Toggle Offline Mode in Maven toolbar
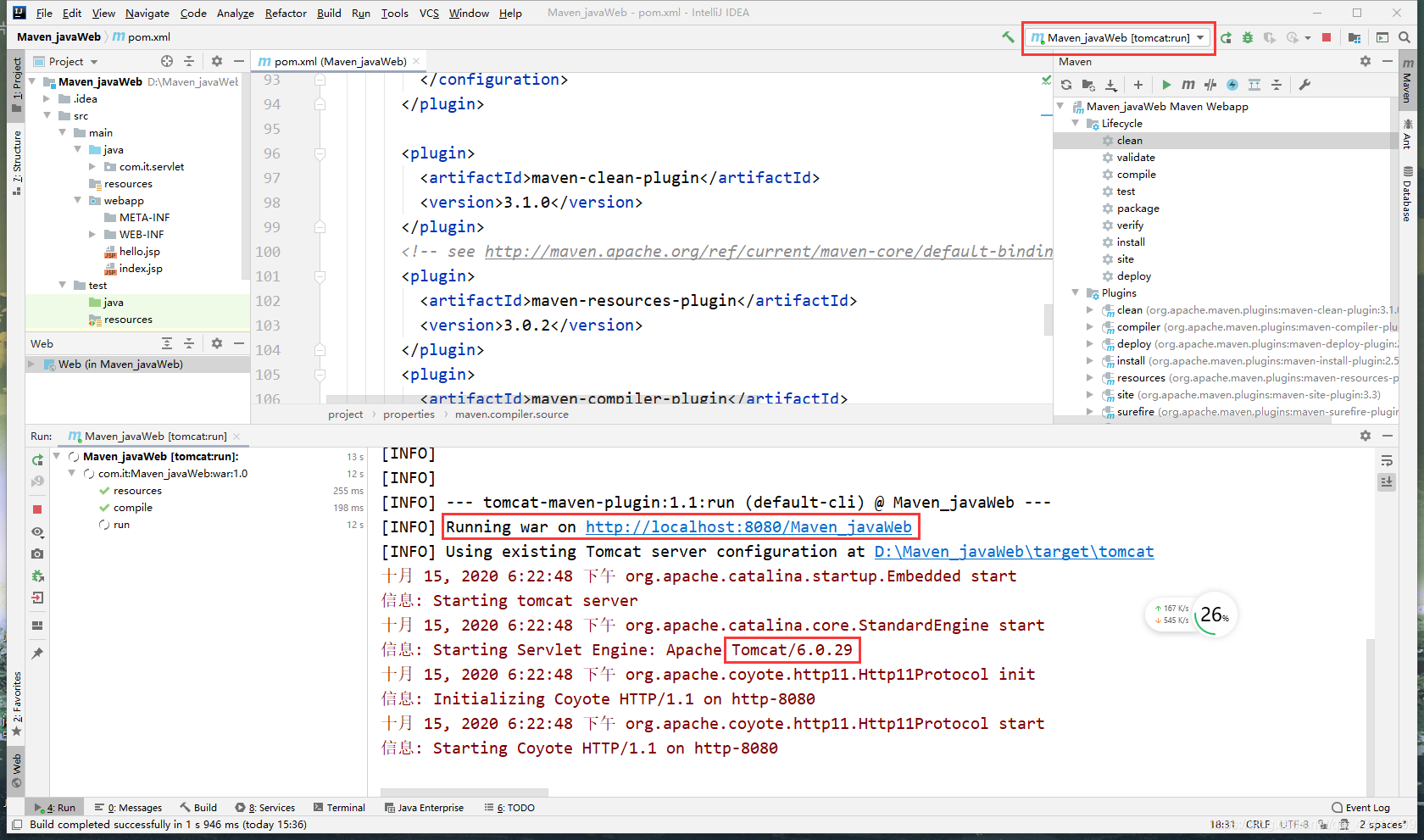 tap(1210, 85)
